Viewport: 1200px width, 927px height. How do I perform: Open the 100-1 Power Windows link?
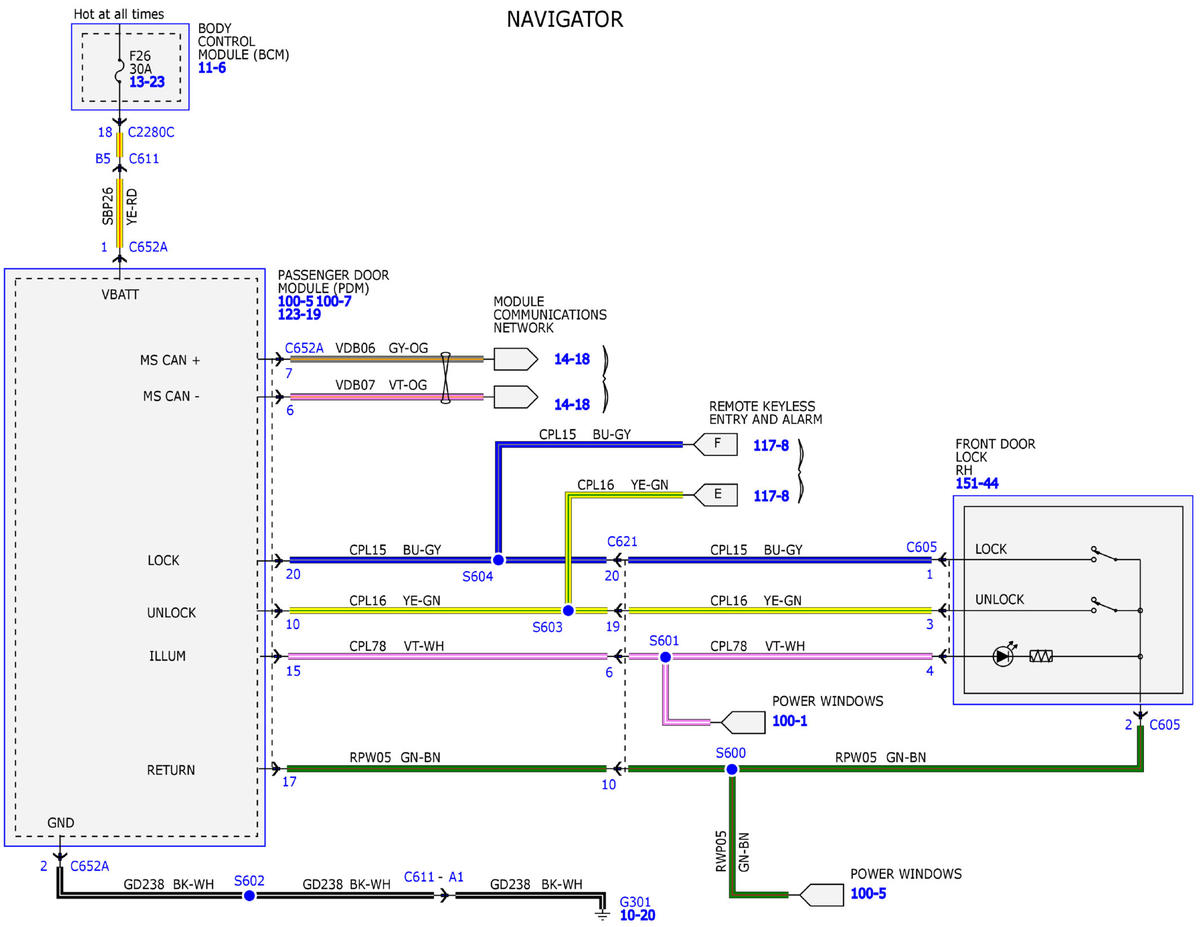[x=790, y=720]
